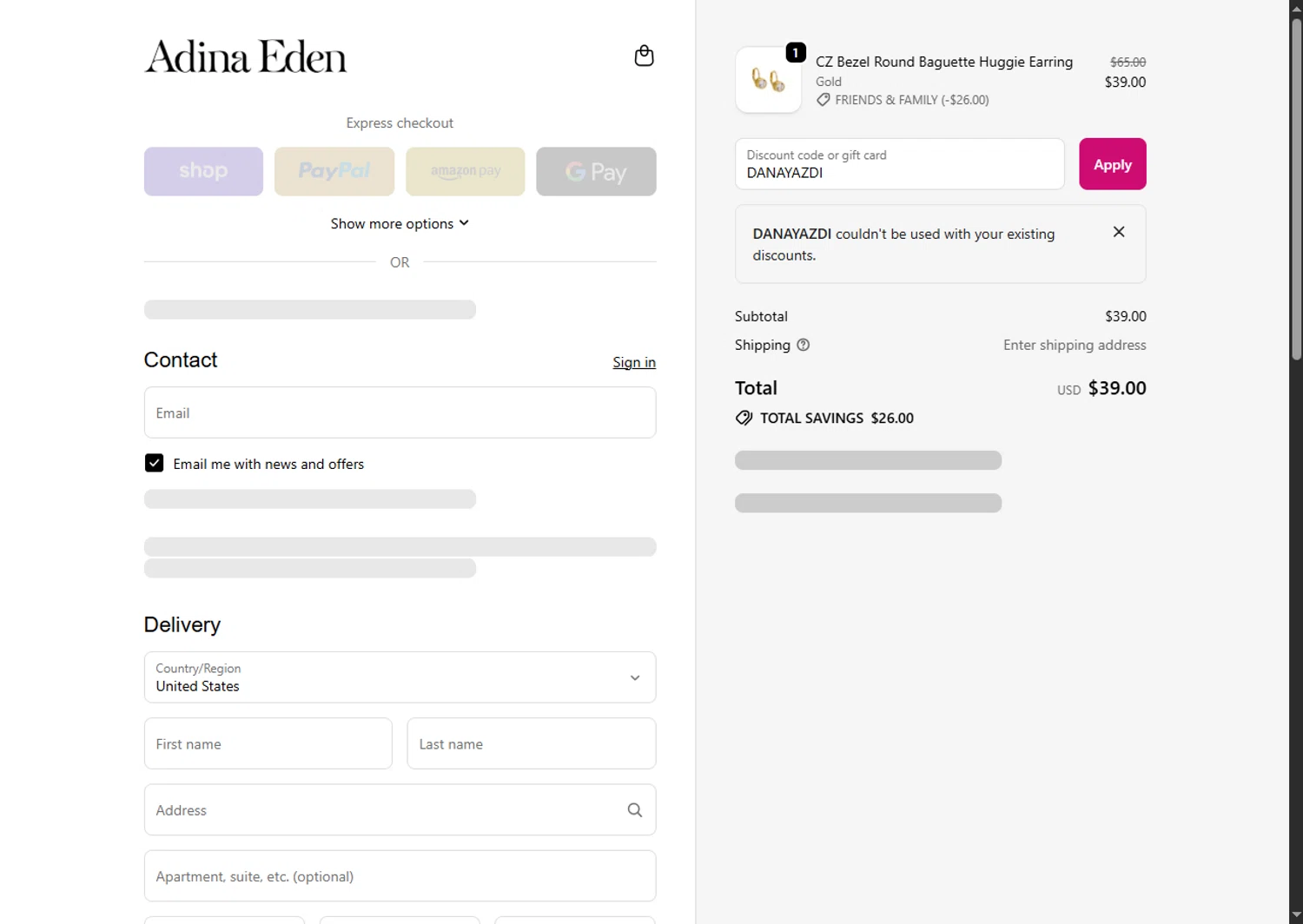This screenshot has width=1303, height=924.
Task: Click the Express checkout label
Action: pos(400,122)
